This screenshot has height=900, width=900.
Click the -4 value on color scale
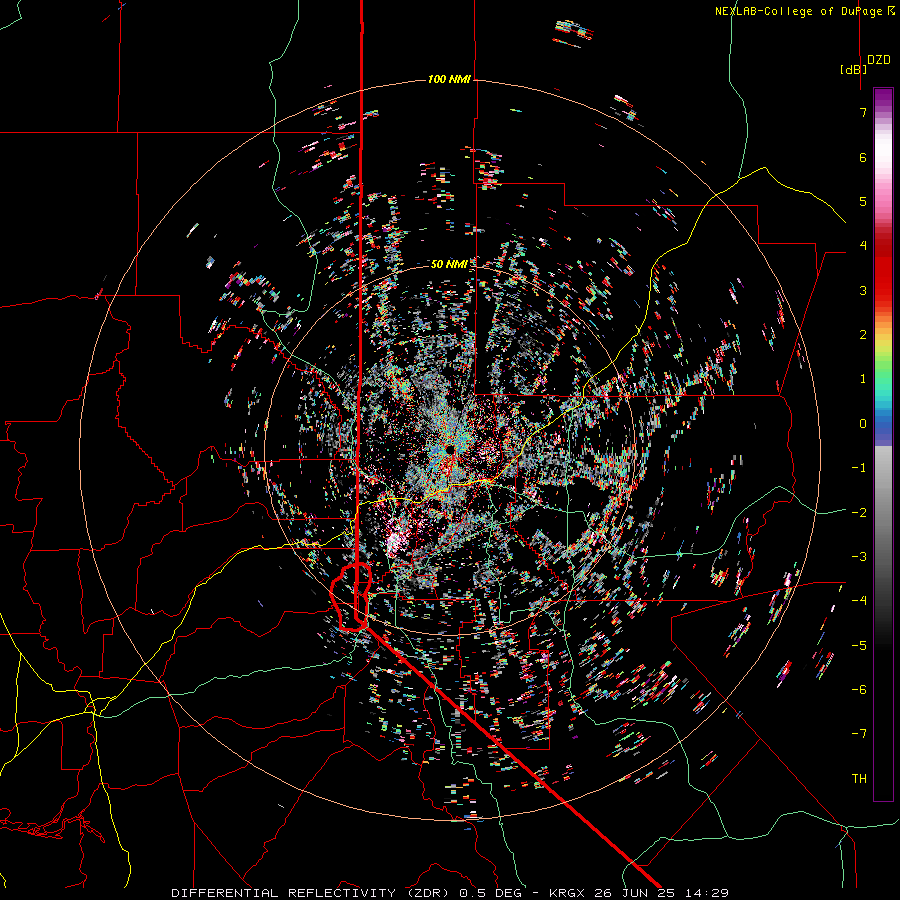tap(859, 601)
